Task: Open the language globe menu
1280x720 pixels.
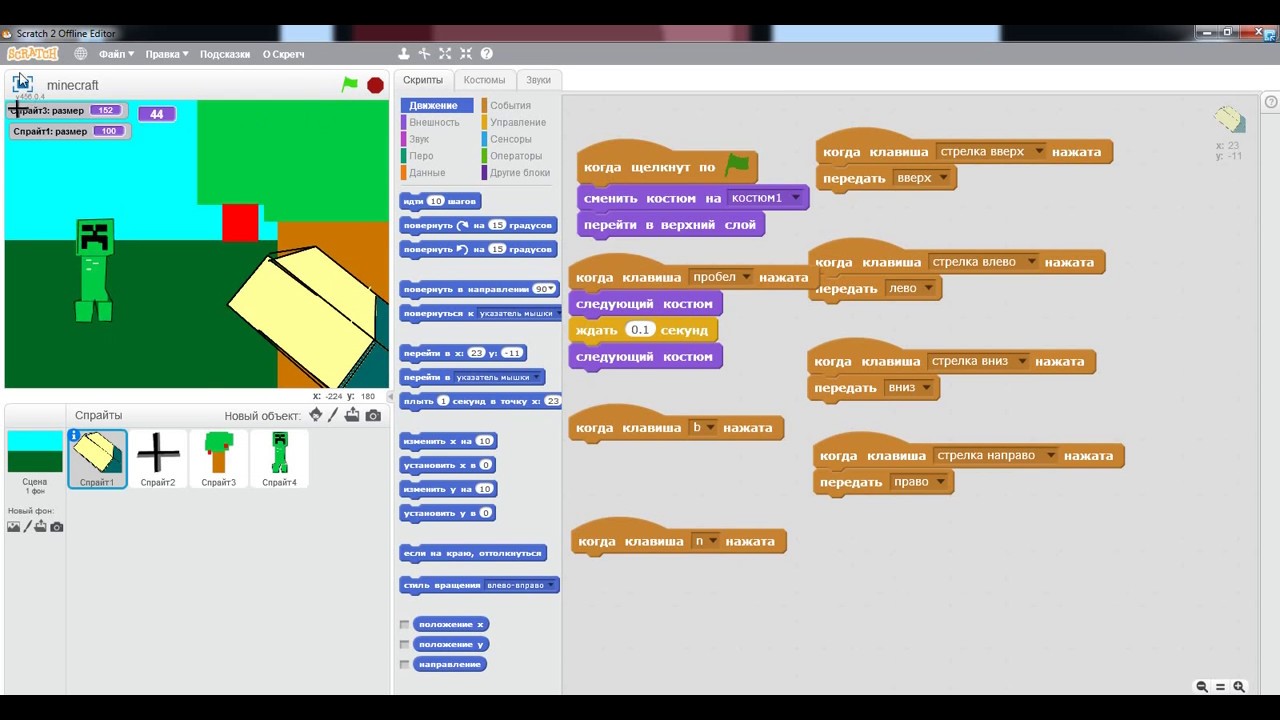Action: click(x=81, y=54)
